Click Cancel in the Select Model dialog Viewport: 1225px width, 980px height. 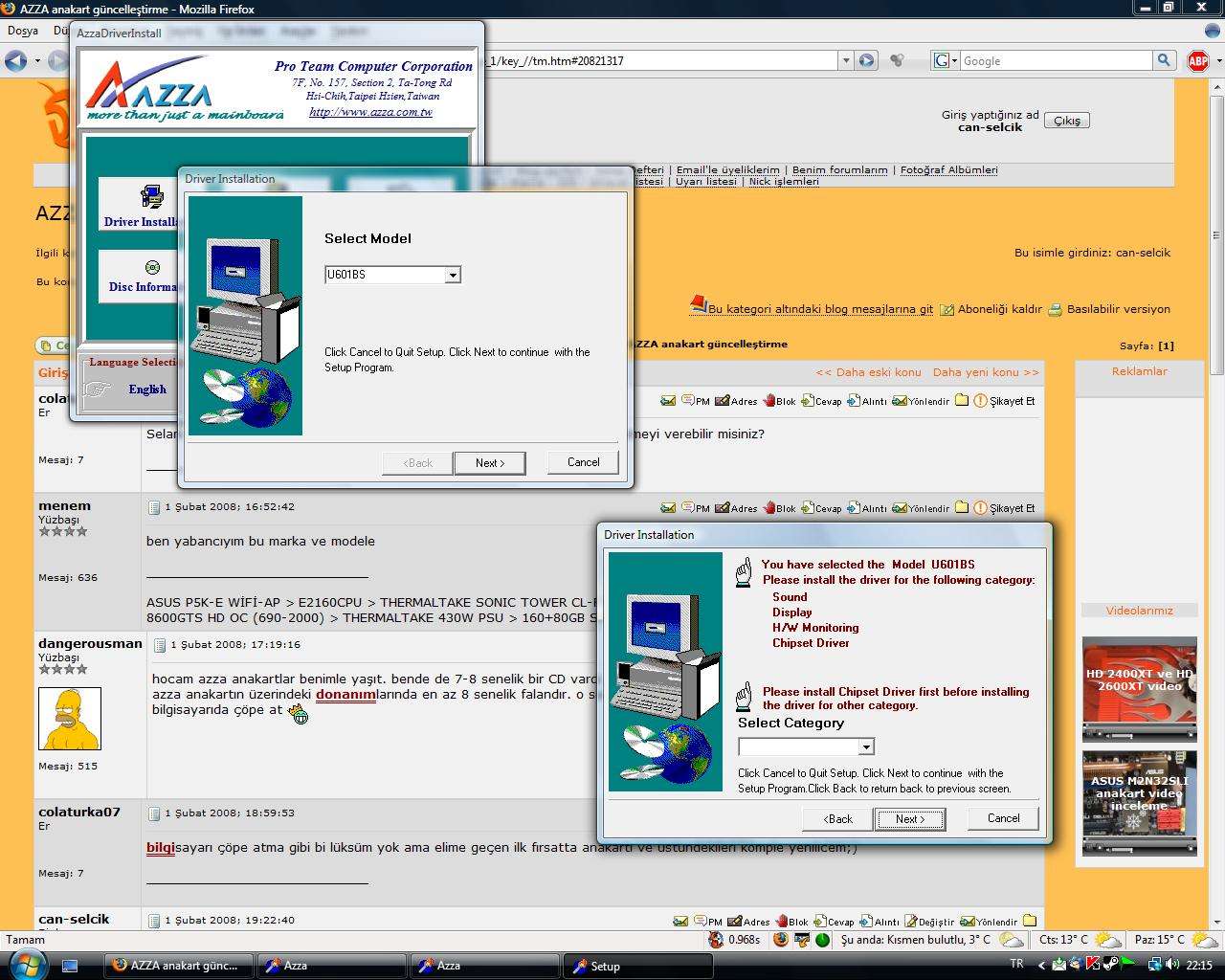click(583, 462)
